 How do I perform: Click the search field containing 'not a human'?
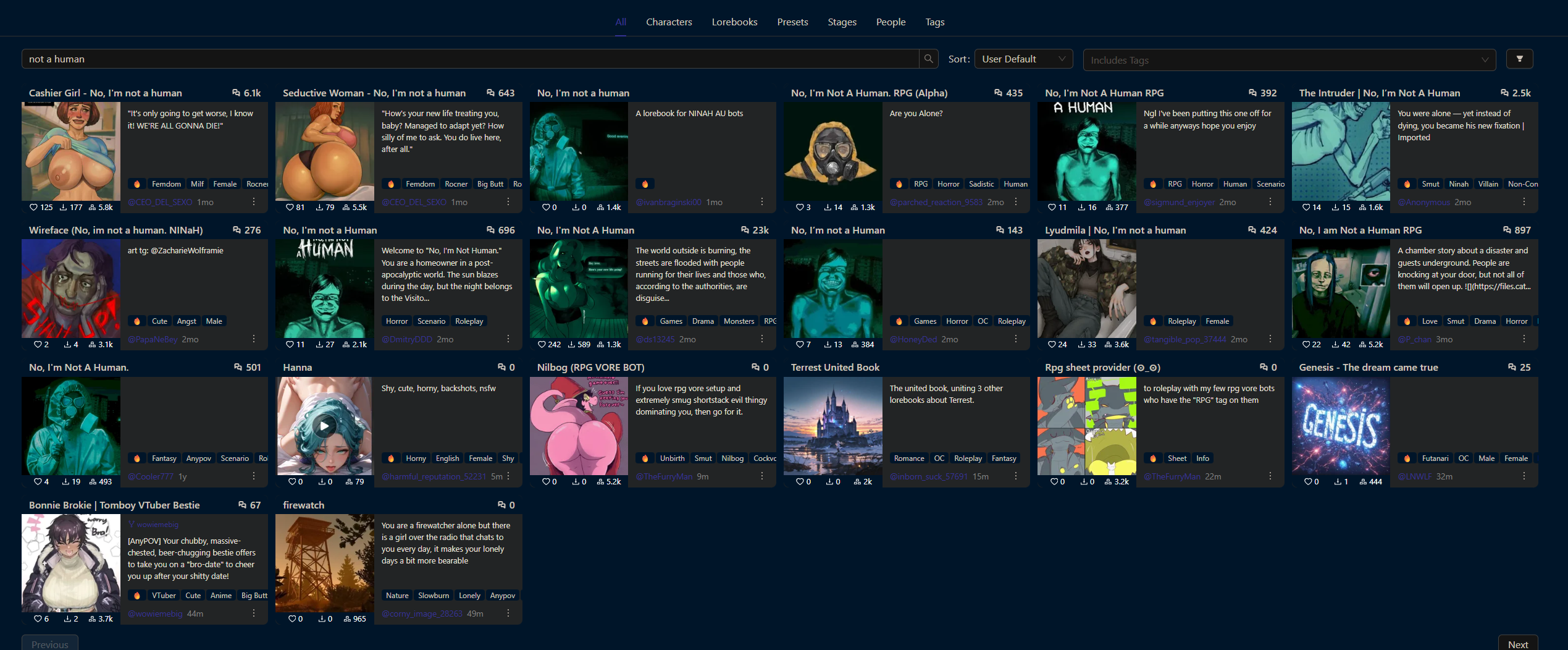pos(470,59)
